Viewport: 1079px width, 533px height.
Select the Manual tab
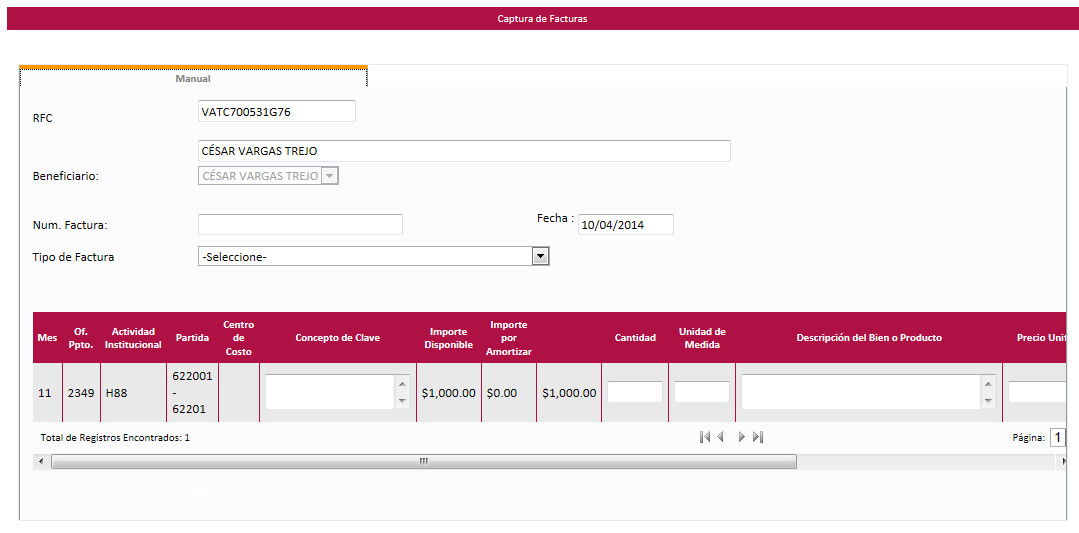[x=193, y=78]
